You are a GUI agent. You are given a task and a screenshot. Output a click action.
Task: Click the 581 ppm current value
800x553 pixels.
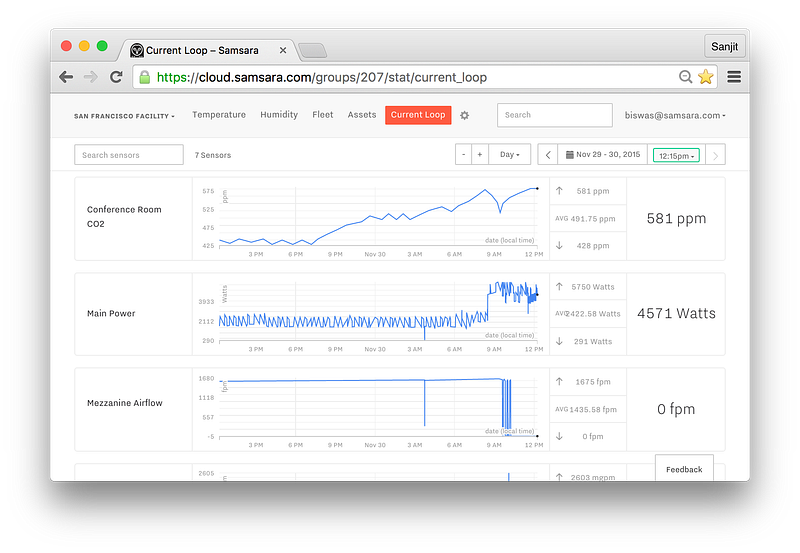pyautogui.click(x=676, y=219)
